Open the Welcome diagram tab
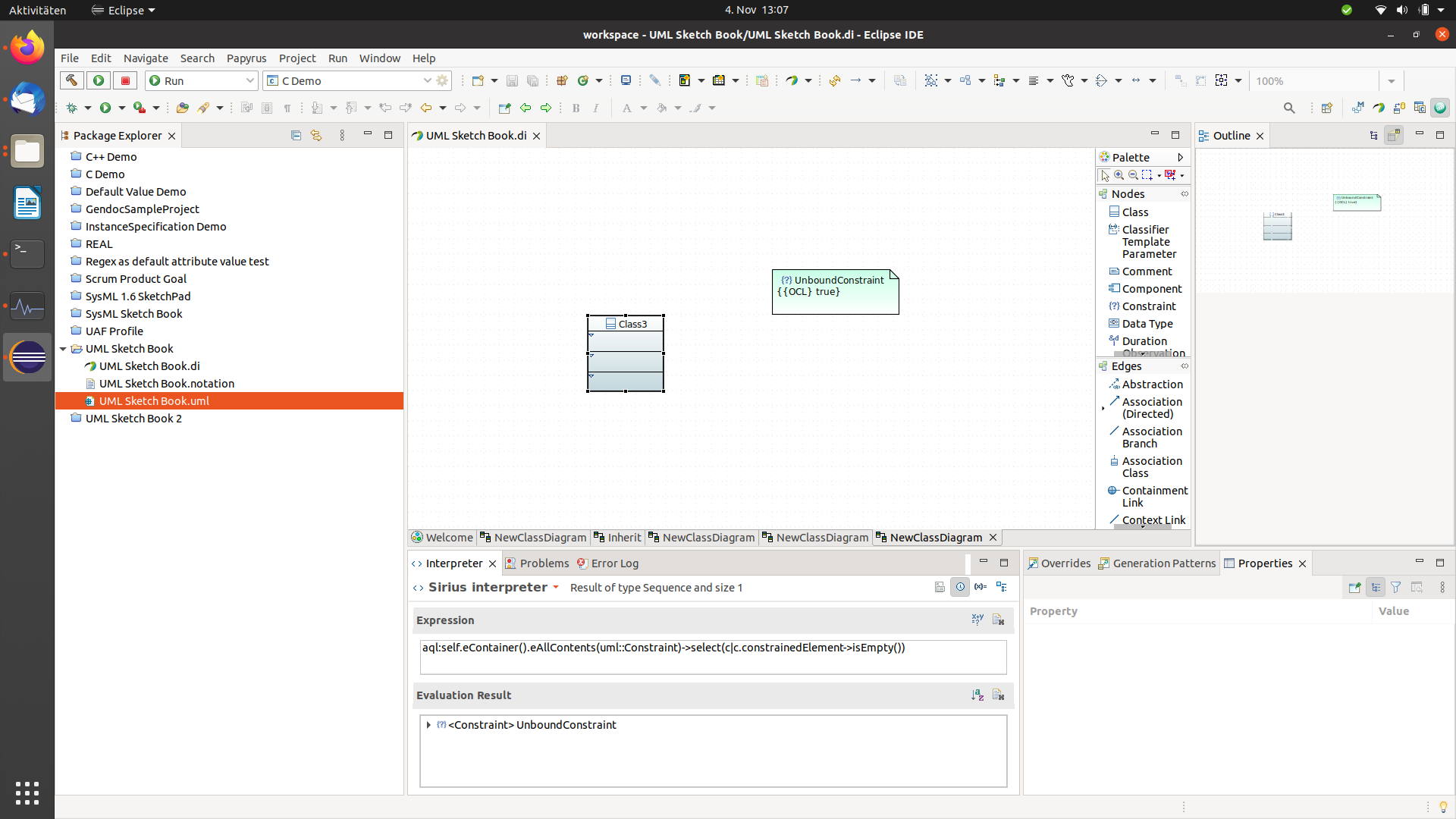Screen dimensions: 1456x819 (442, 538)
